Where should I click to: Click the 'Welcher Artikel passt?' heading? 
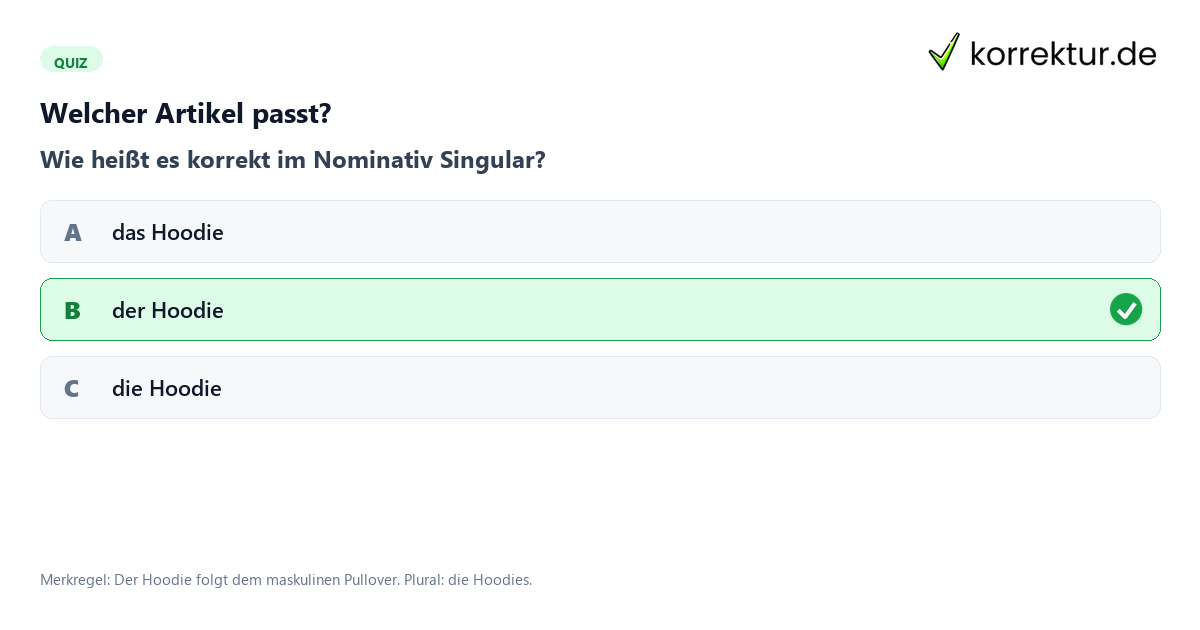186,113
